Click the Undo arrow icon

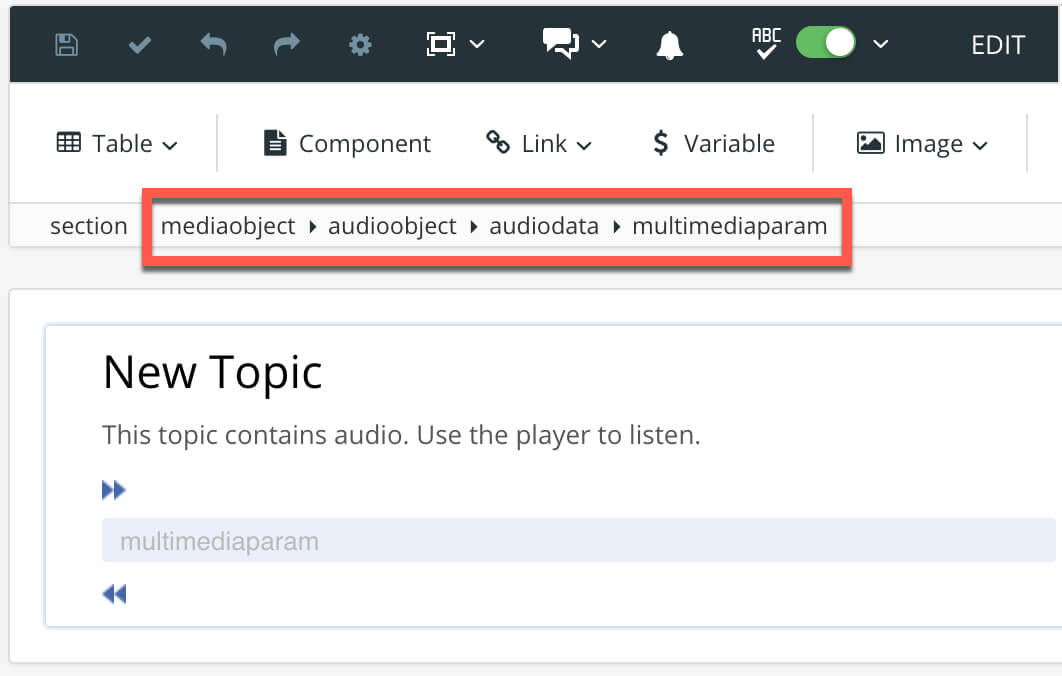[213, 43]
